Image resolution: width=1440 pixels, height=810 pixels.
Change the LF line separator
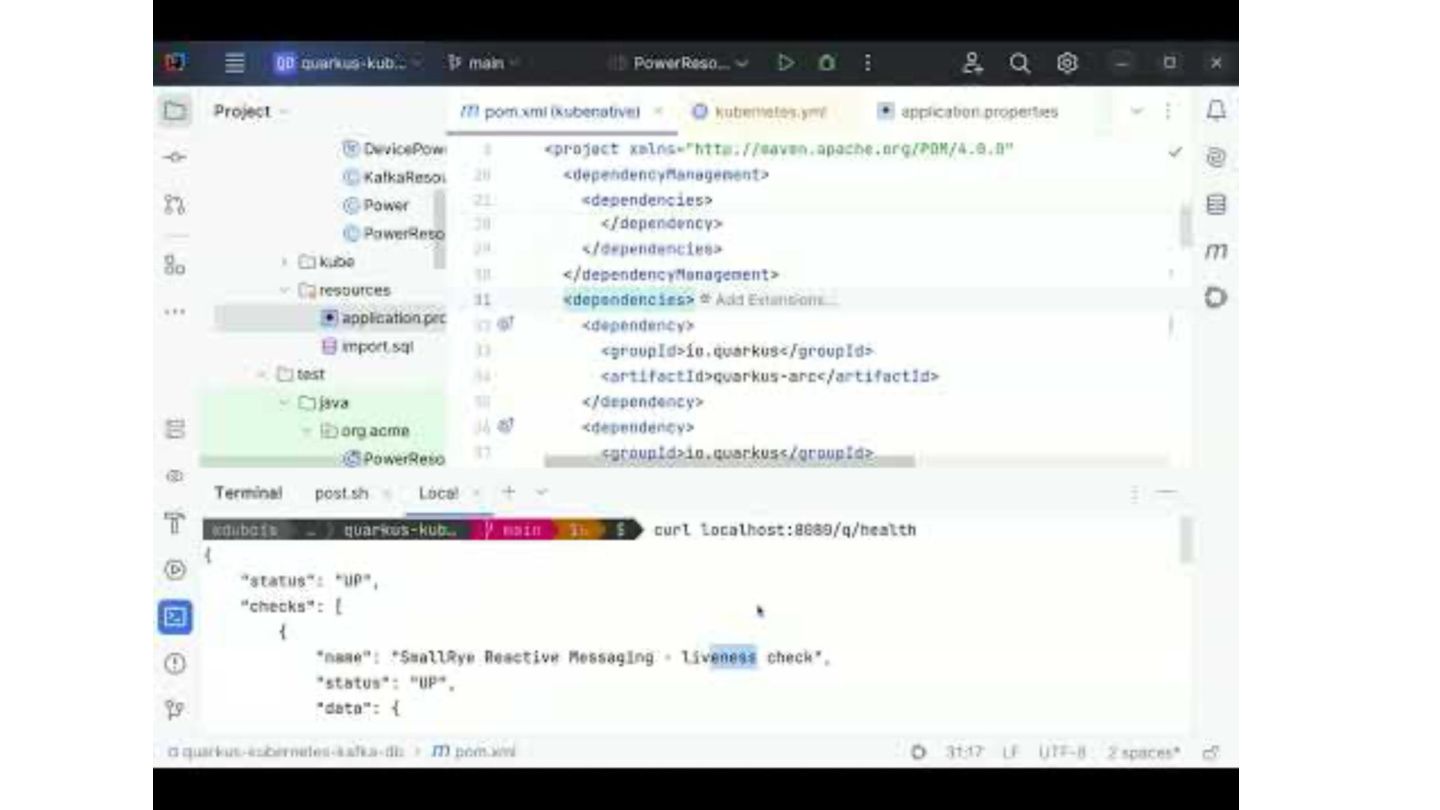pos(1011,751)
